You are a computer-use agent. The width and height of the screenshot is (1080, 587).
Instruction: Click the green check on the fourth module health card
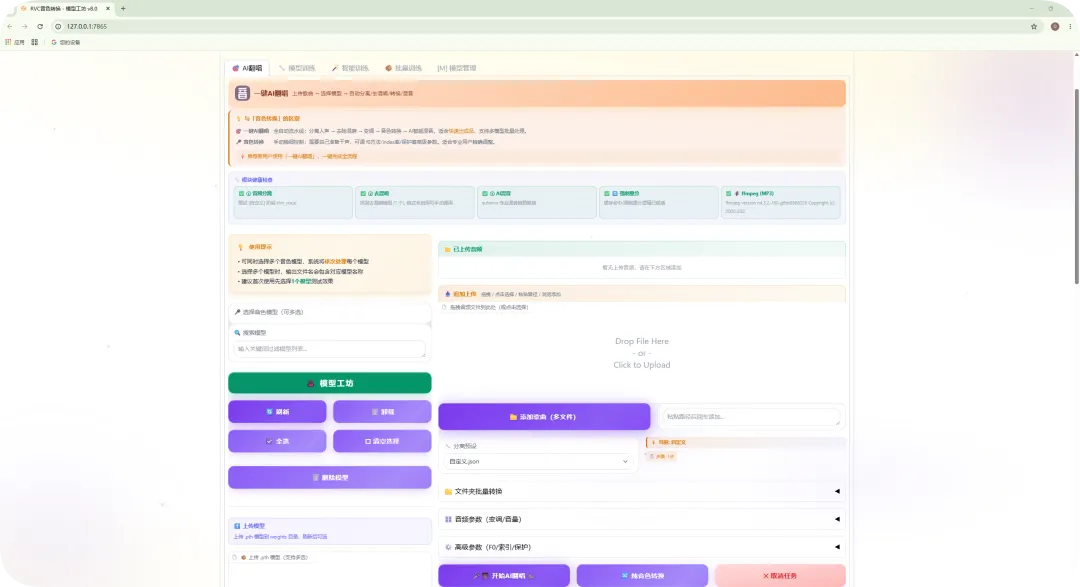(607, 194)
